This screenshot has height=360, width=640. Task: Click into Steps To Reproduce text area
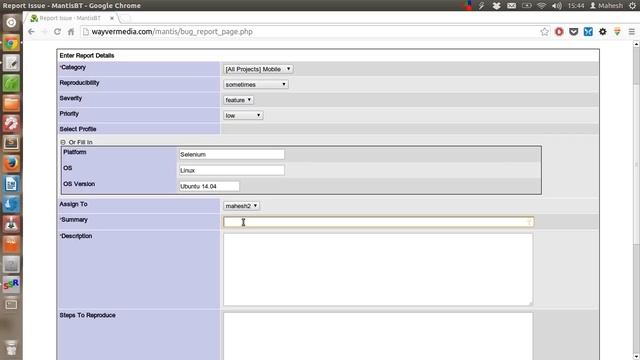pos(378,336)
